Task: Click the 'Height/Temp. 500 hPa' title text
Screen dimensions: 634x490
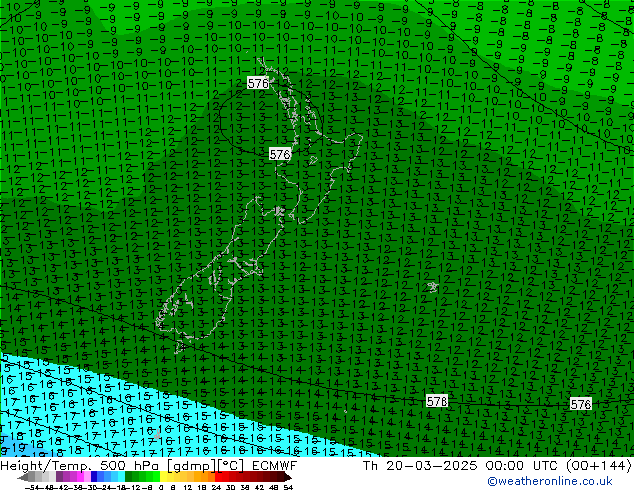Action: point(80,465)
